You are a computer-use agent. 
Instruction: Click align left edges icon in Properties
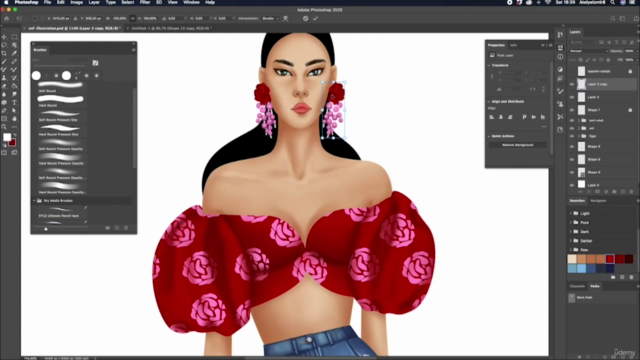pos(491,117)
